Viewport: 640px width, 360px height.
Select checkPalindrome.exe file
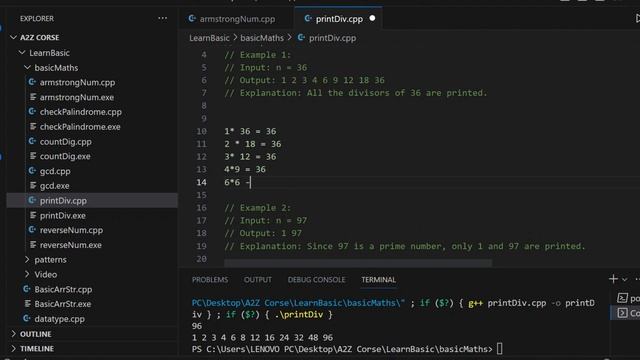tap(80, 127)
